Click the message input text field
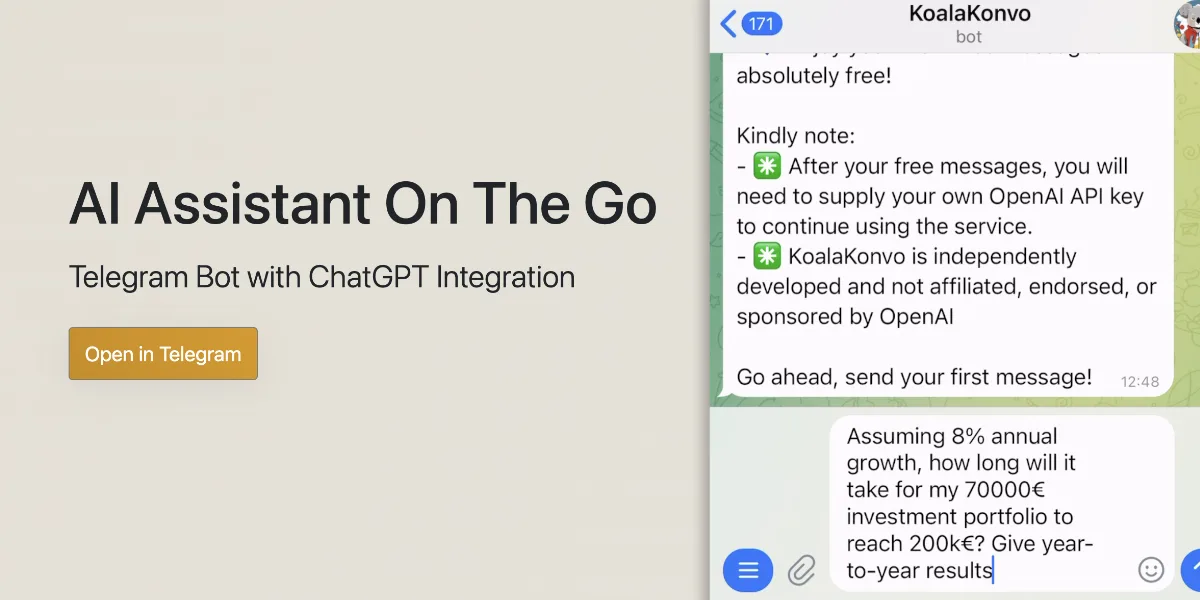Image resolution: width=1200 pixels, height=600 pixels. pos(1001,503)
